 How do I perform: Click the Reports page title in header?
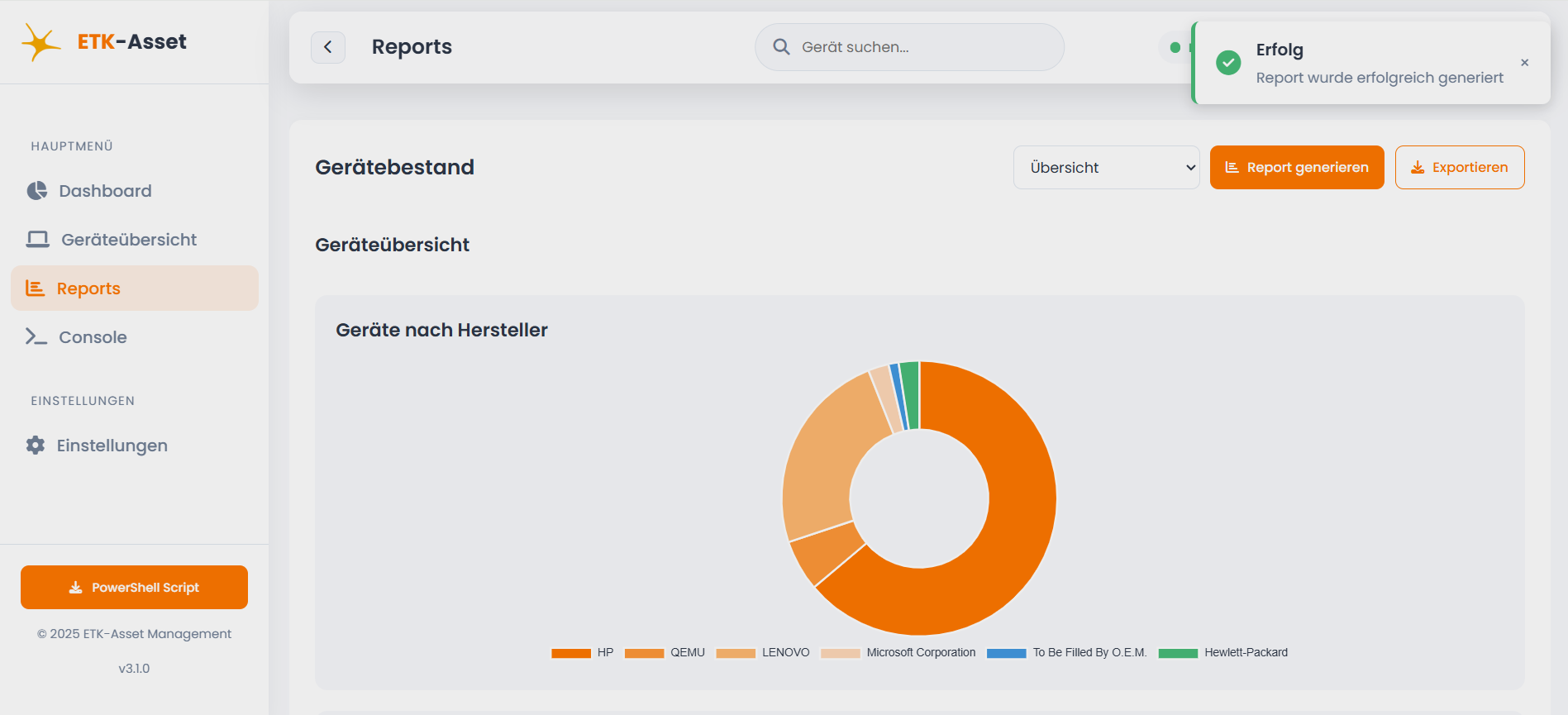[x=412, y=47]
